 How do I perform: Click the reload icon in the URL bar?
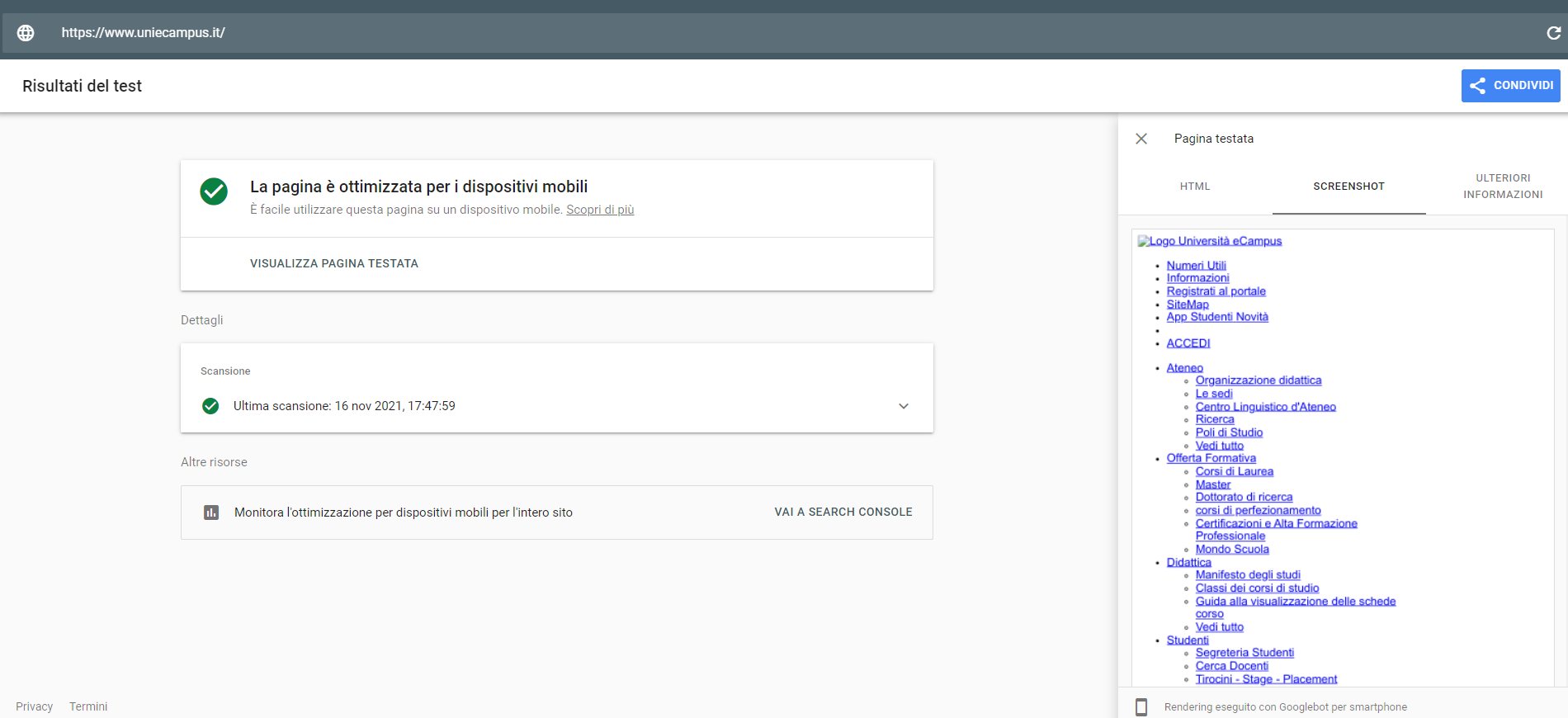pos(1553,33)
